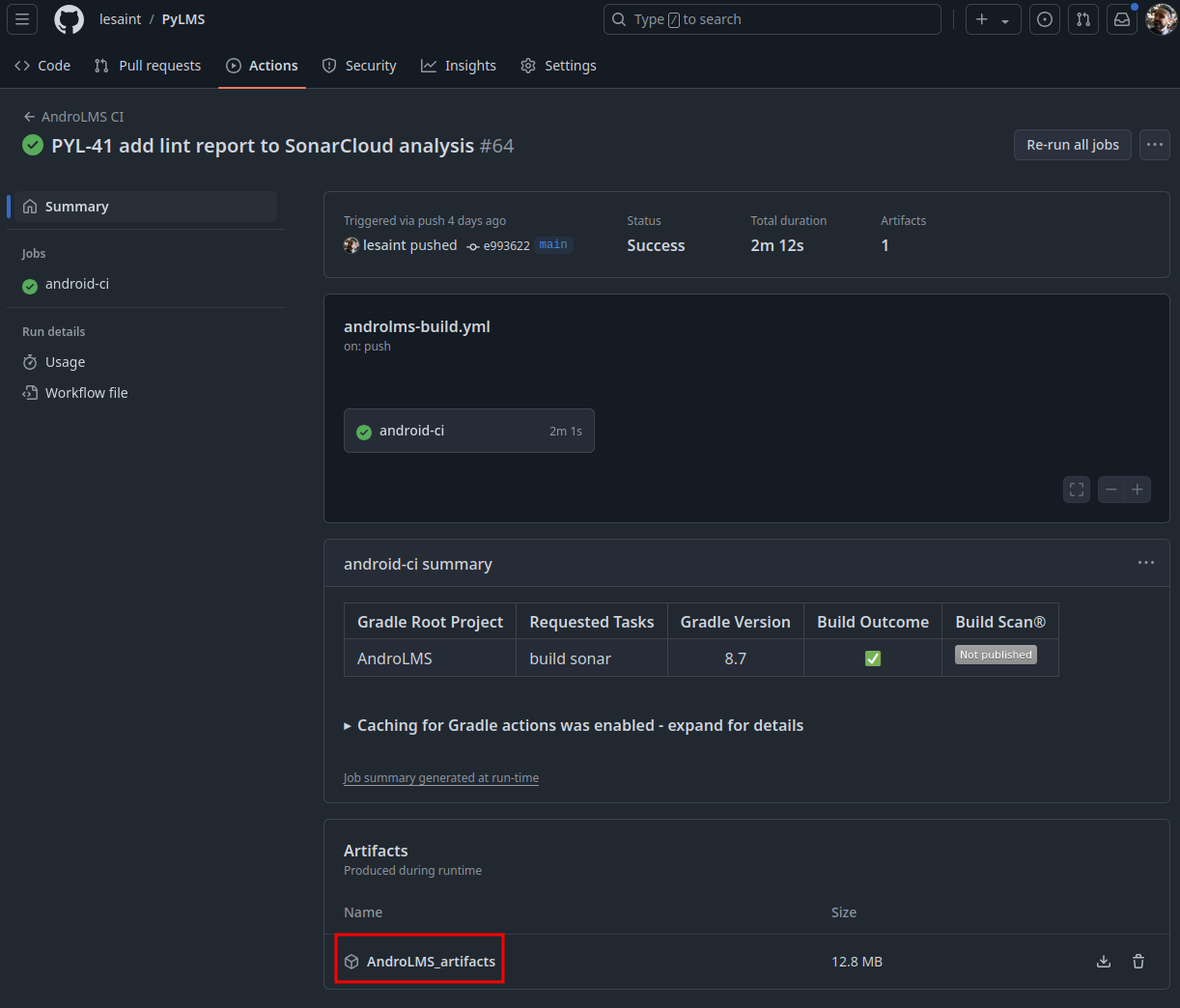
Task: Delete the AndroLMS_artifacts artifact
Action: point(1138,962)
